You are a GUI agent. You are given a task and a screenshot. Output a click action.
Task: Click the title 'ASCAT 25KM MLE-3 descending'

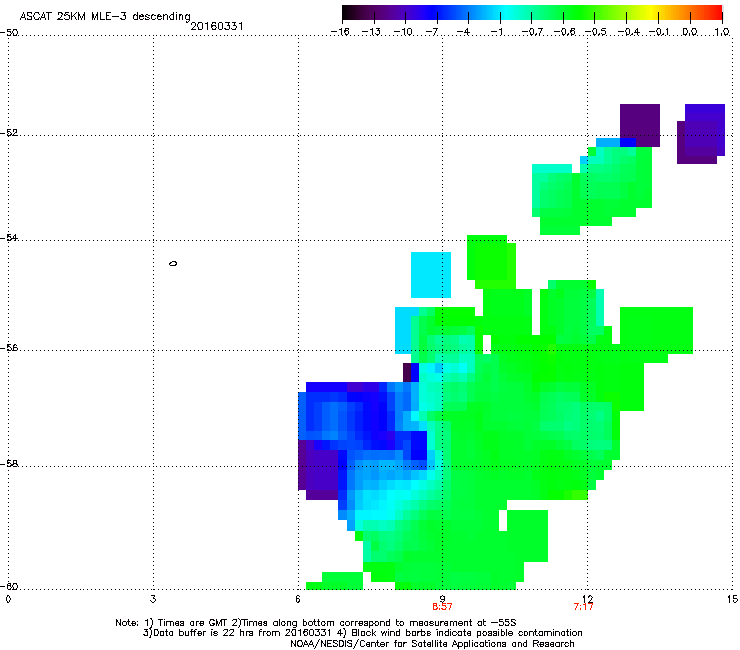[105, 16]
